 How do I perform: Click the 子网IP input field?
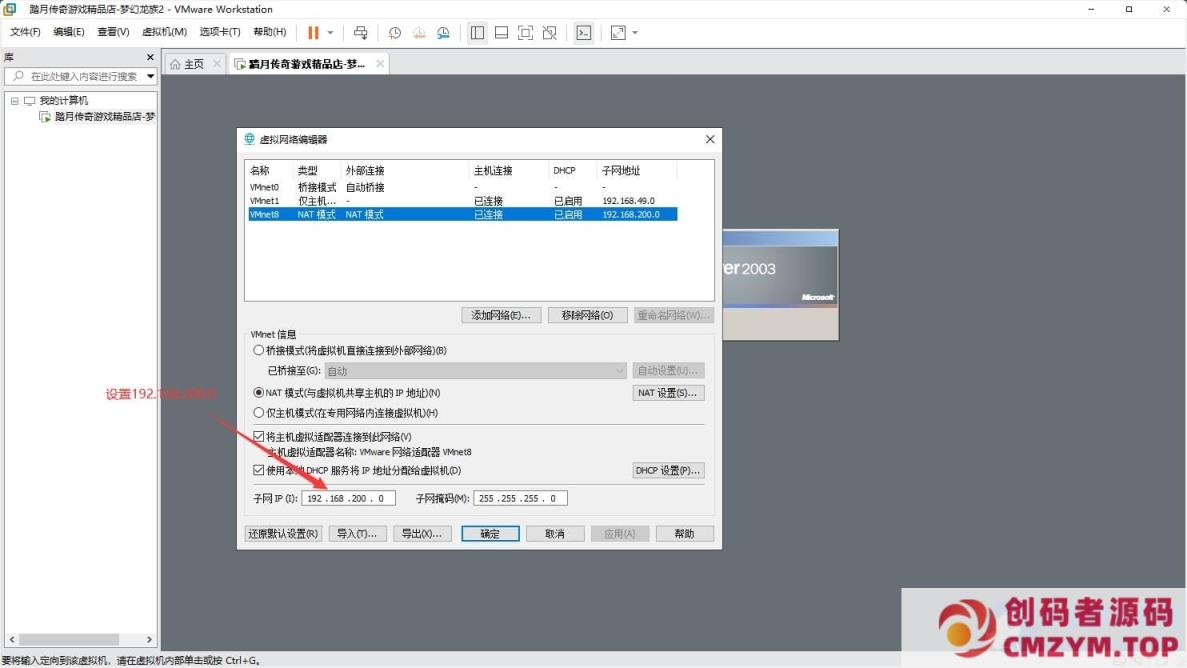click(348, 497)
